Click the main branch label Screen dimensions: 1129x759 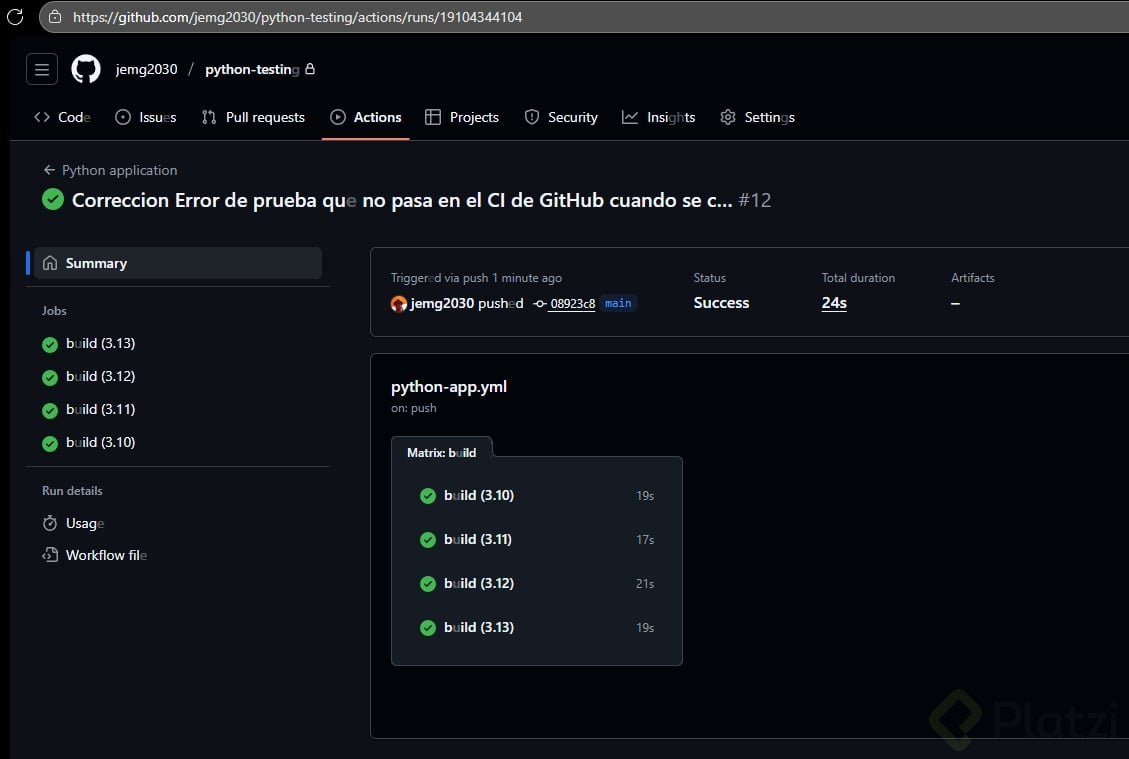[618, 303]
